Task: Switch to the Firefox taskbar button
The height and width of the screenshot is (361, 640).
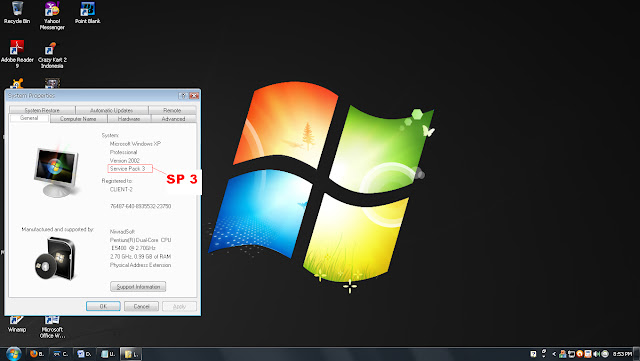Action: 37,354
